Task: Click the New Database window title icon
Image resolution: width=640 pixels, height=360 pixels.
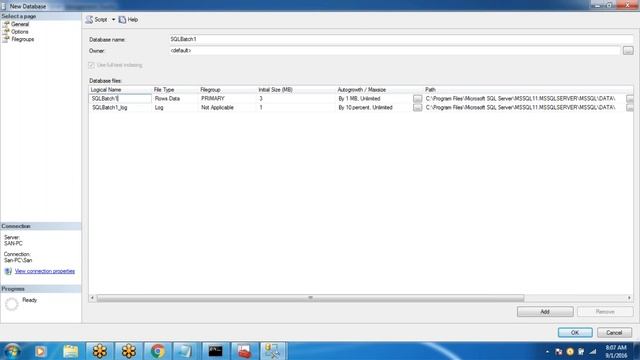Action: 3,6
